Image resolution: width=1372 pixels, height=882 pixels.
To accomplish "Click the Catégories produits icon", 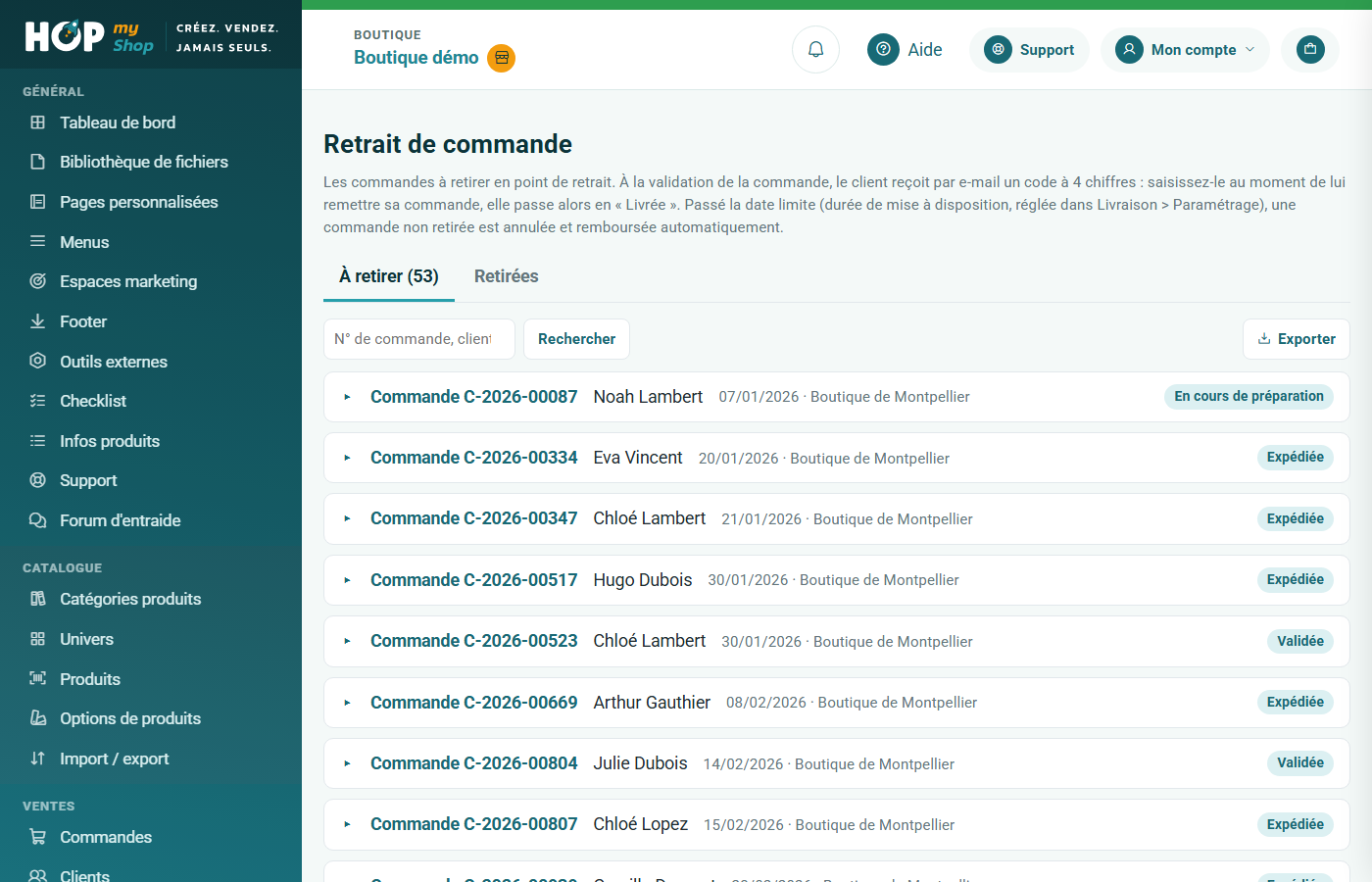I will tap(38, 599).
